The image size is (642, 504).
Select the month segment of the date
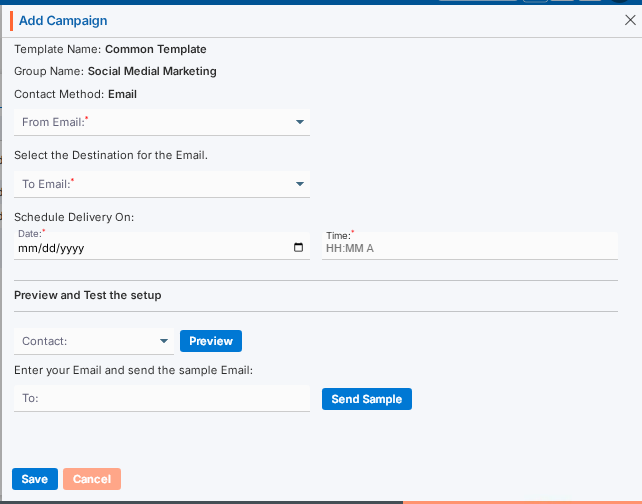coord(27,248)
